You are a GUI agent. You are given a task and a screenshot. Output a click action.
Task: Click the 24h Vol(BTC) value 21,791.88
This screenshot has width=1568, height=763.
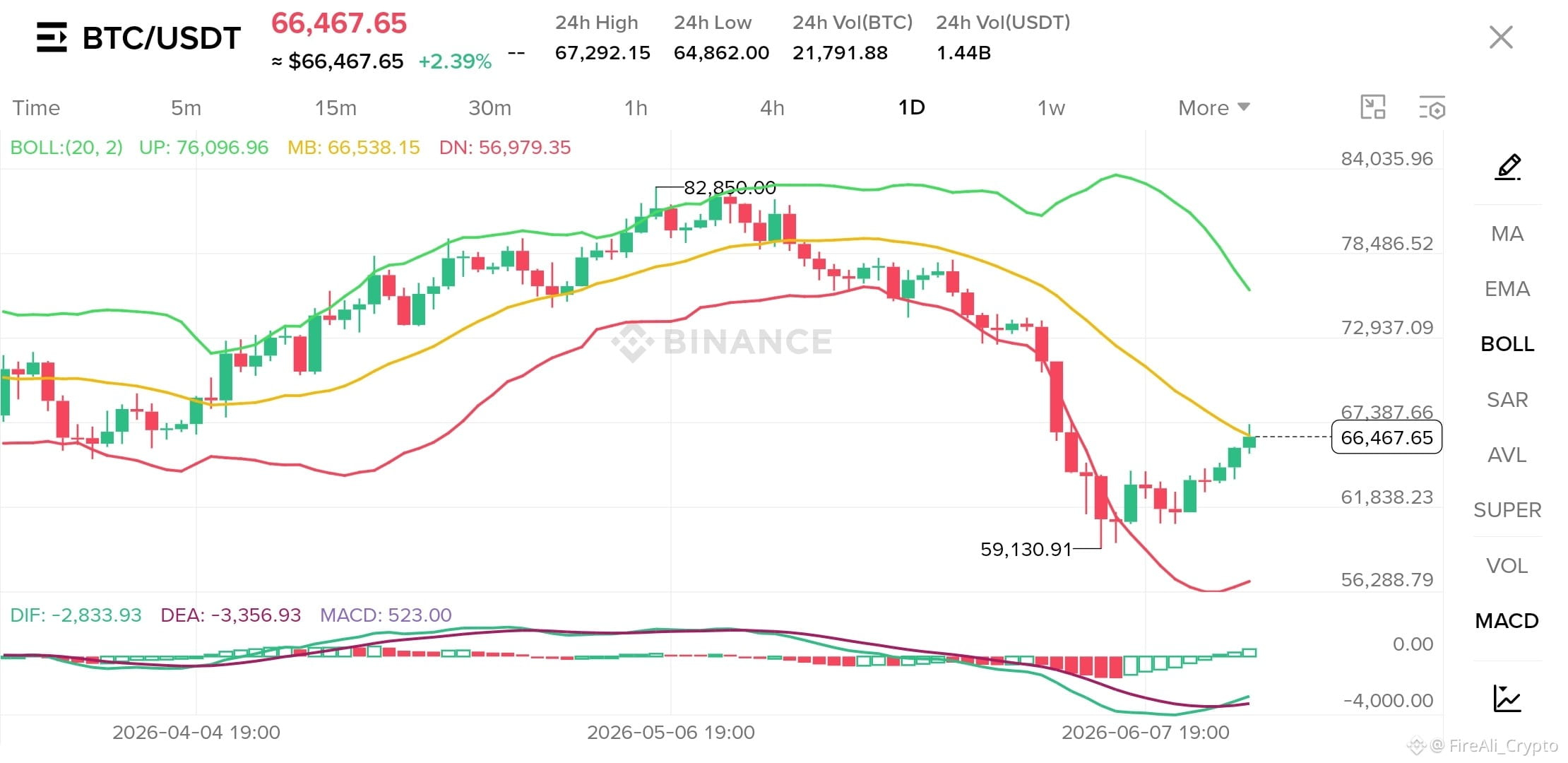tap(840, 53)
